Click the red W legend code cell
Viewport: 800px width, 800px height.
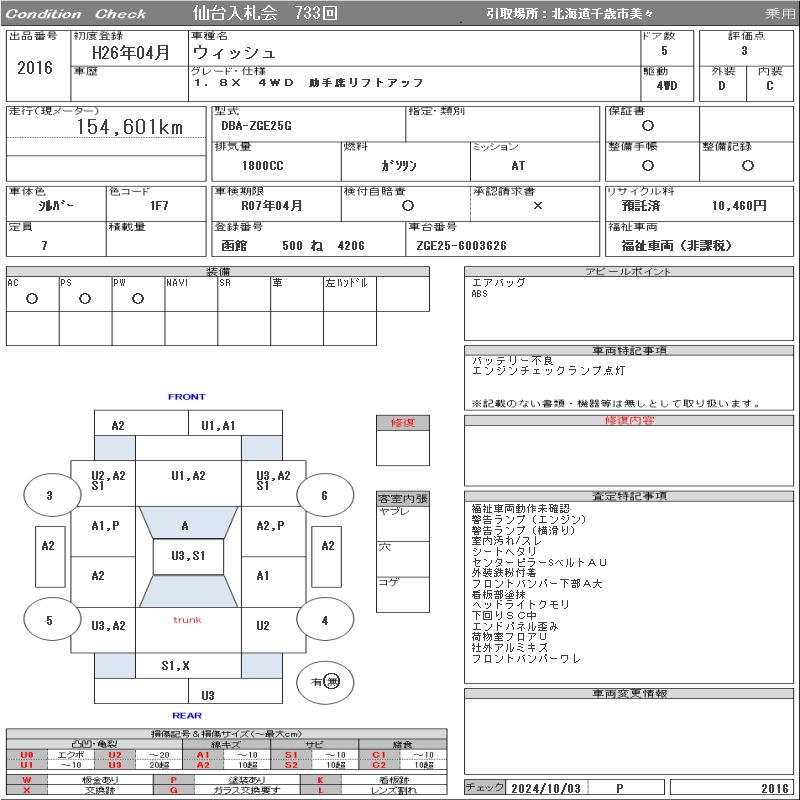27,780
